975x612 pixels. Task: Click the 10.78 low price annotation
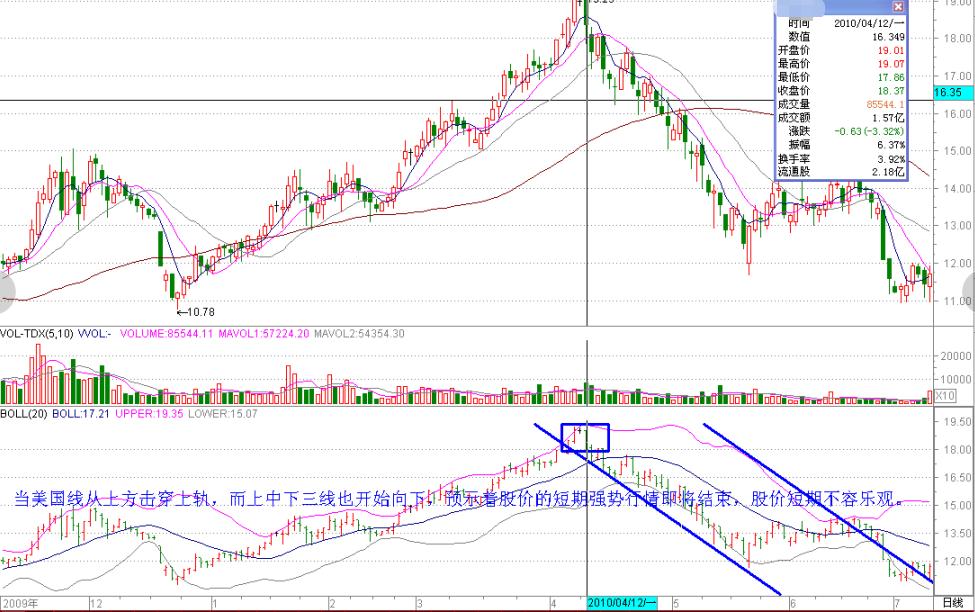click(195, 312)
